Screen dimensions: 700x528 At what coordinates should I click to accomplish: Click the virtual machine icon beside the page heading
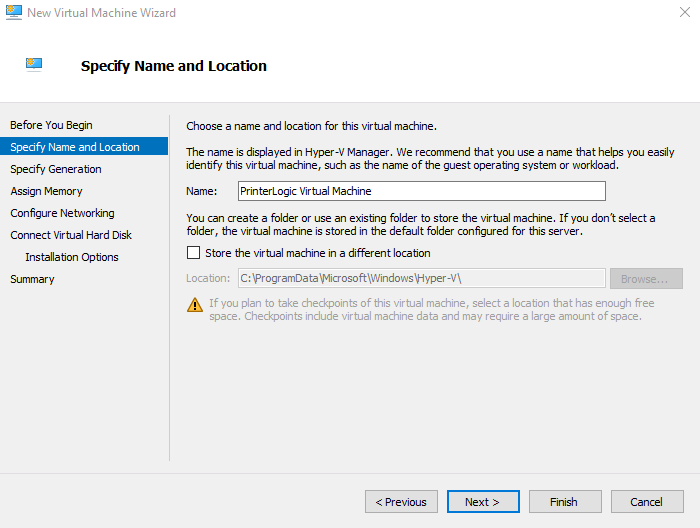click(34, 65)
